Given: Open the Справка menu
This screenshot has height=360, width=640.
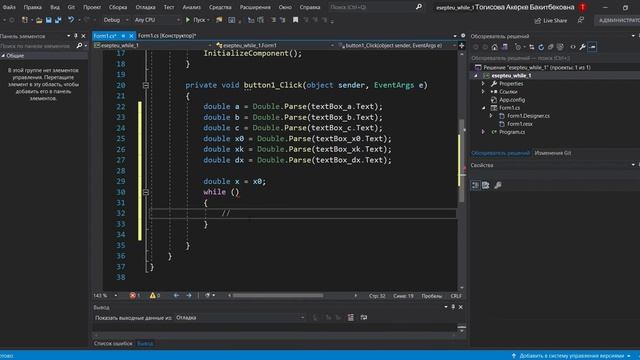Looking at the screenshot, I should pyautogui.click(x=310, y=7).
